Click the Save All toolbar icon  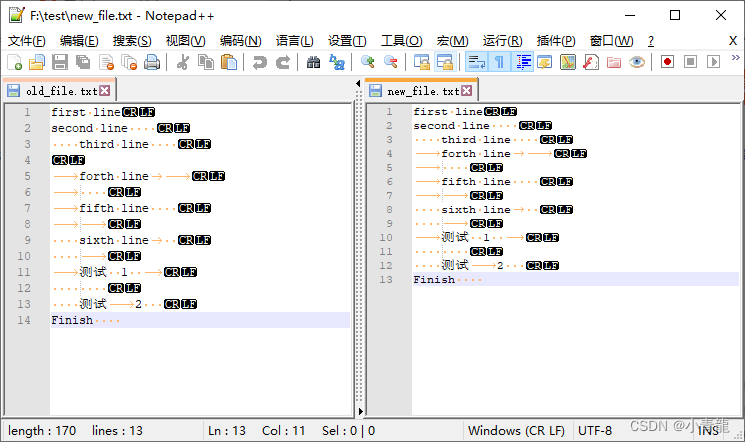[x=83, y=62]
